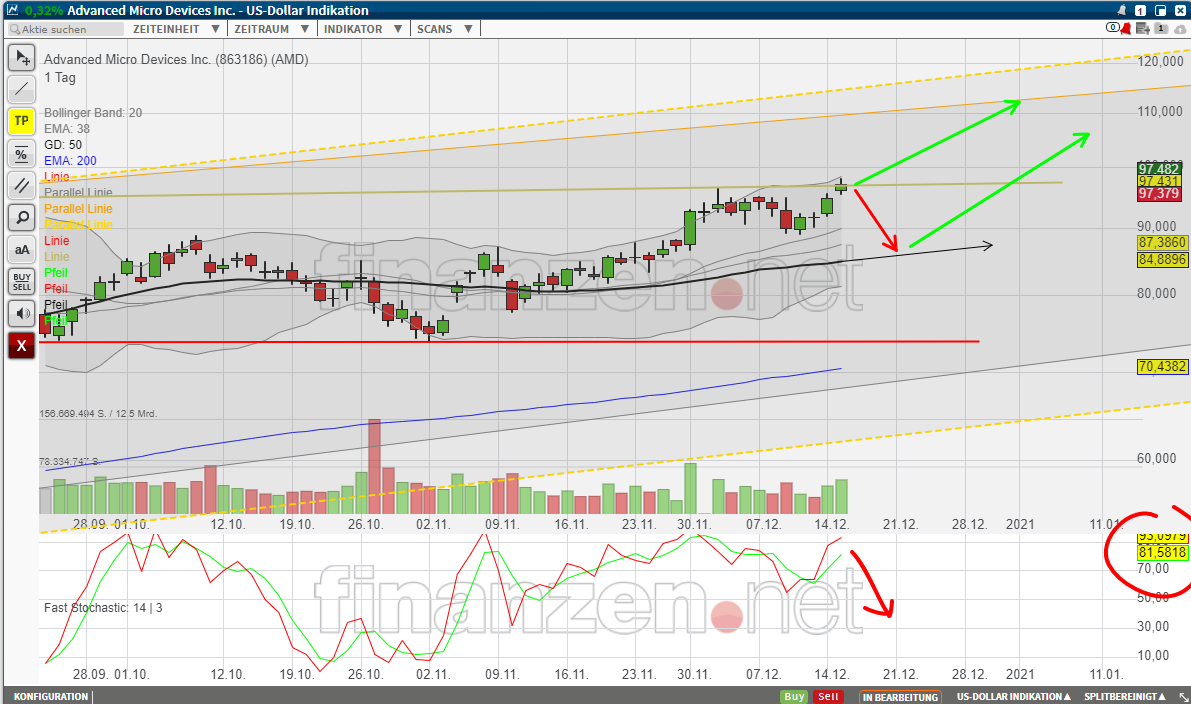Click the 1 Tag timeframe label

pyautogui.click(x=60, y=77)
